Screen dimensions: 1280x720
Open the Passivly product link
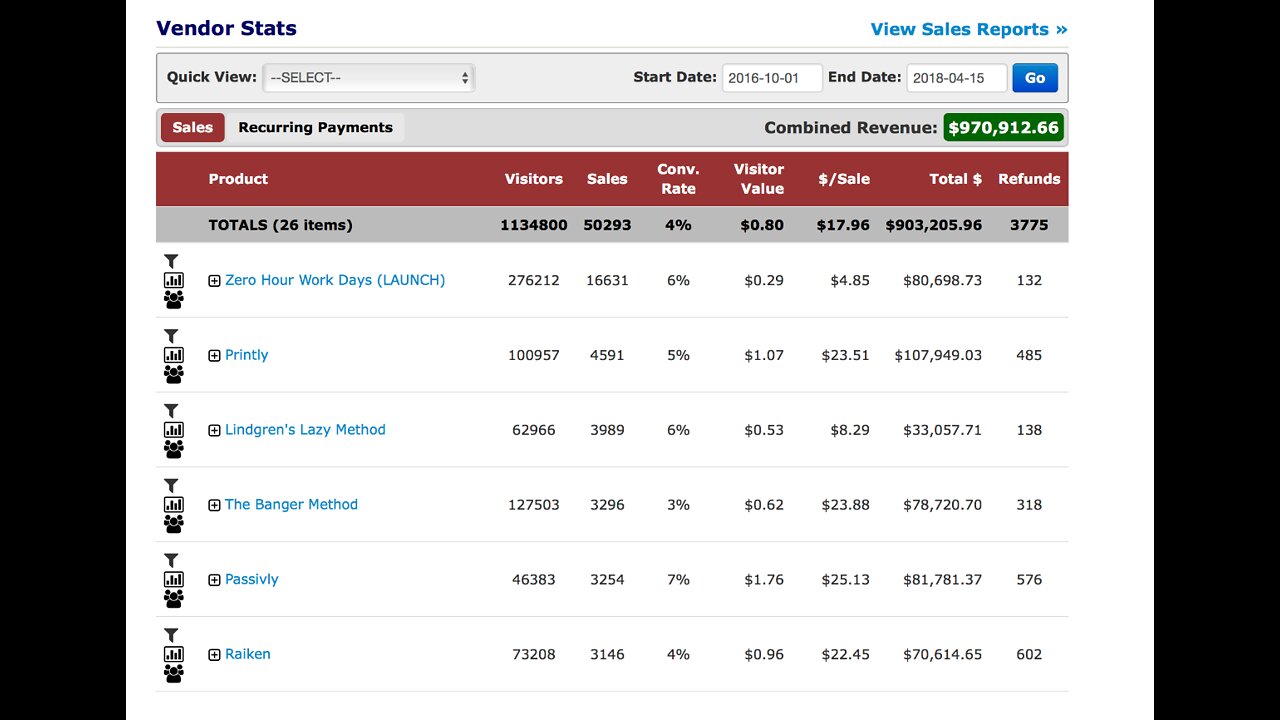(x=252, y=579)
